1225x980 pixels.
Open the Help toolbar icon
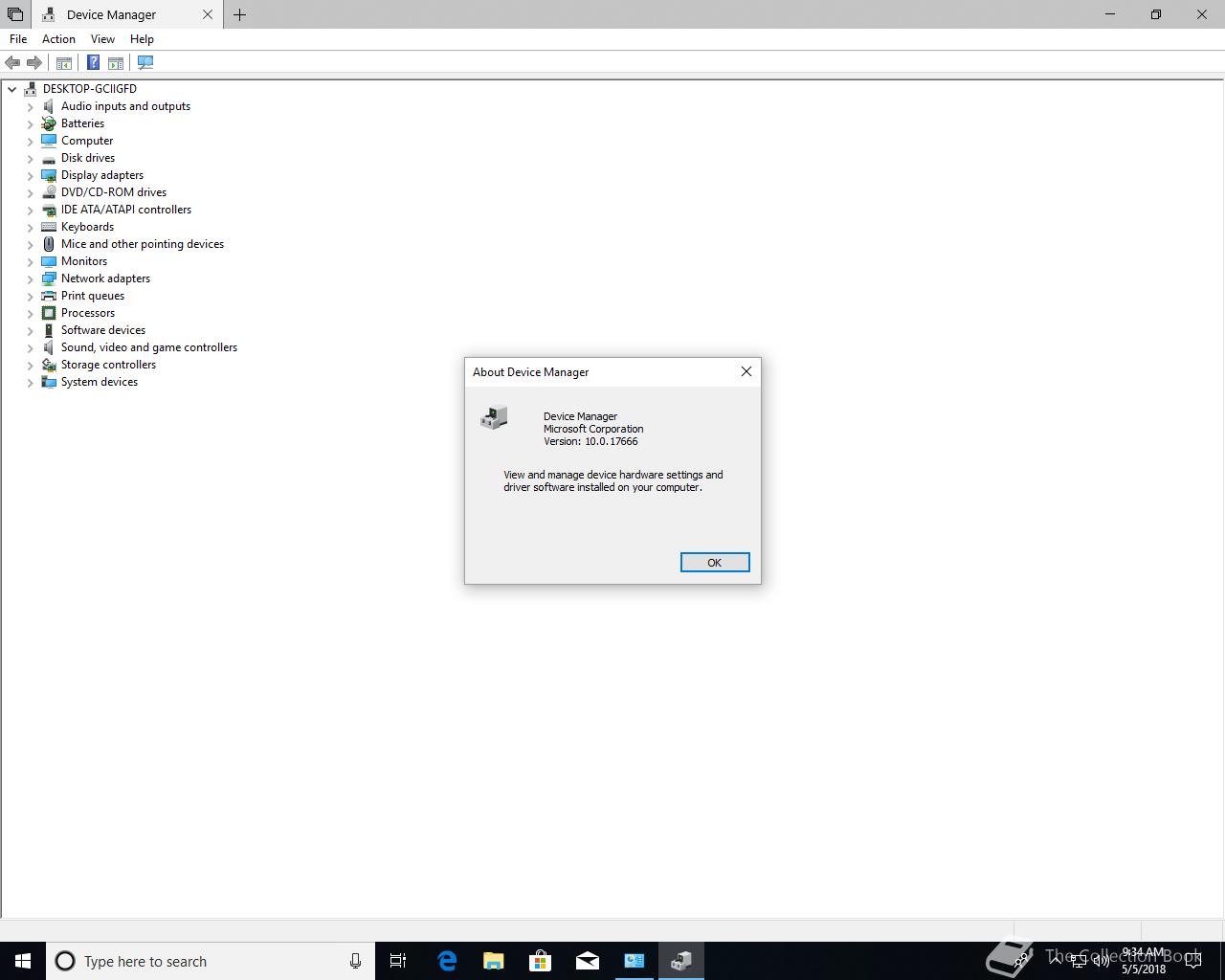pos(93,62)
